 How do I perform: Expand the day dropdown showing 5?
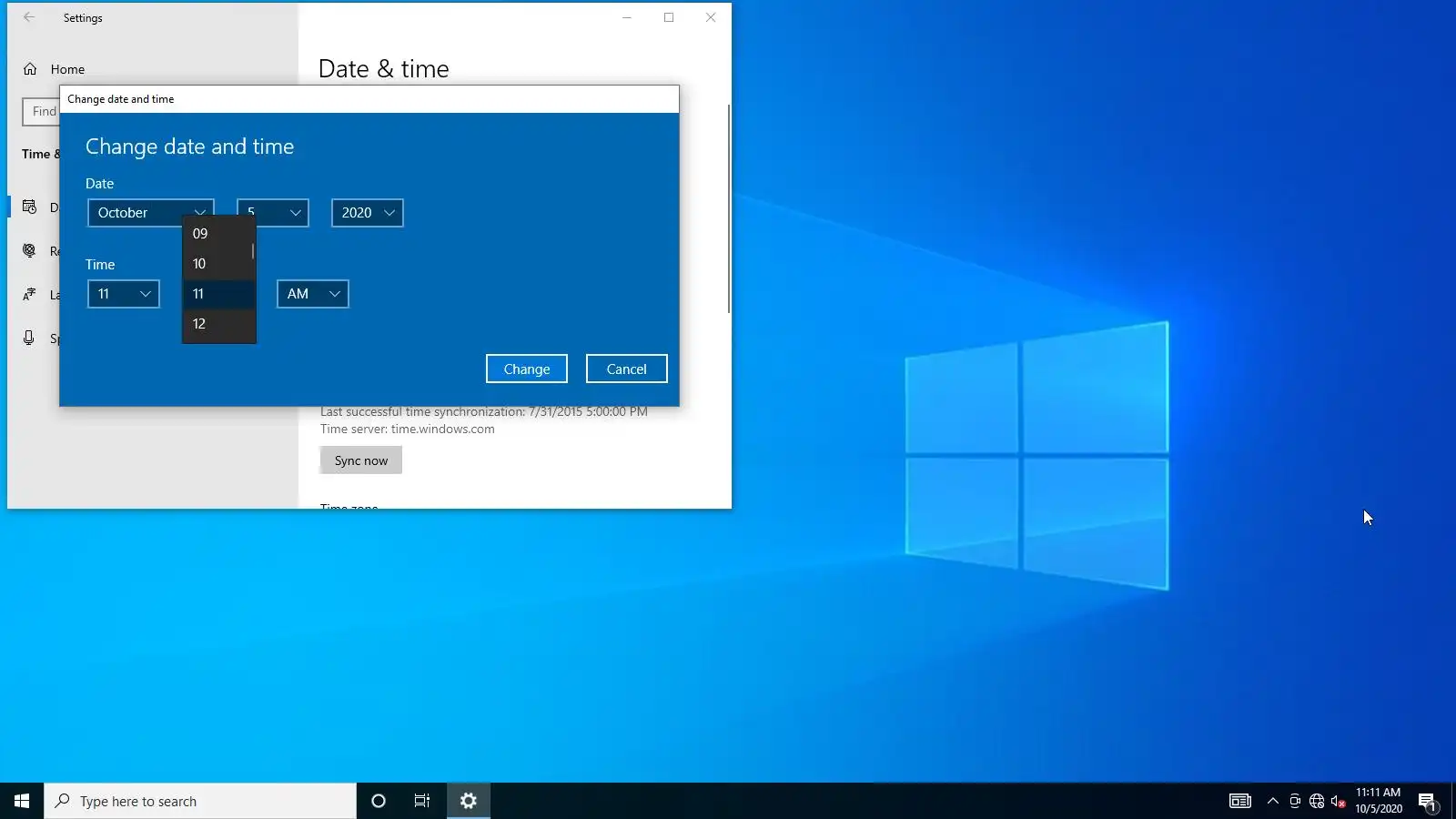pos(273,213)
